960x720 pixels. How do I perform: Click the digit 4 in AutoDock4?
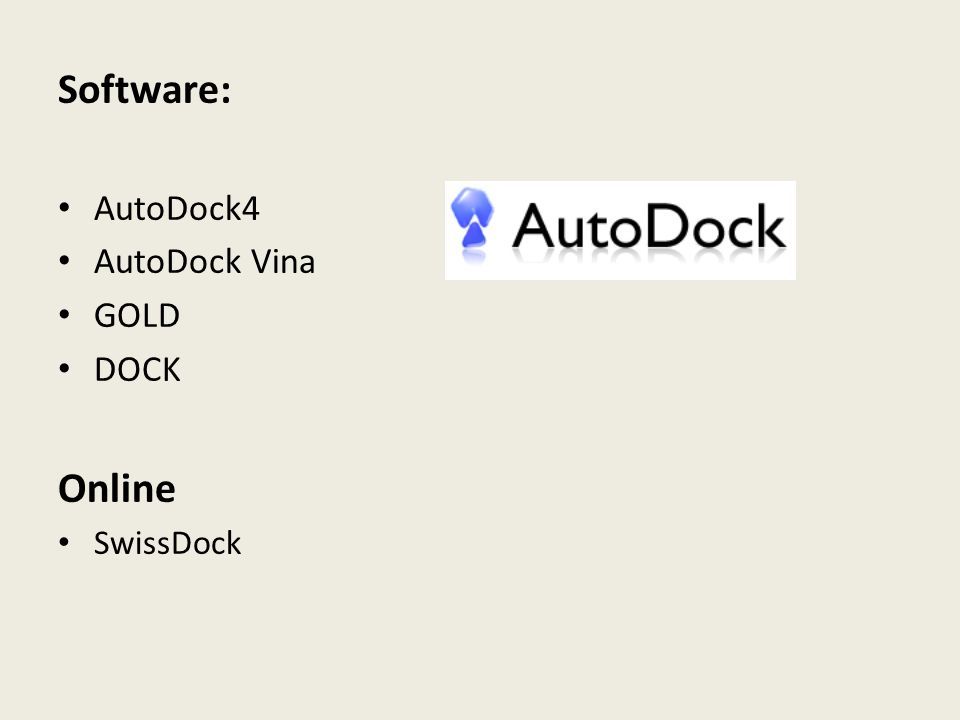coord(251,209)
